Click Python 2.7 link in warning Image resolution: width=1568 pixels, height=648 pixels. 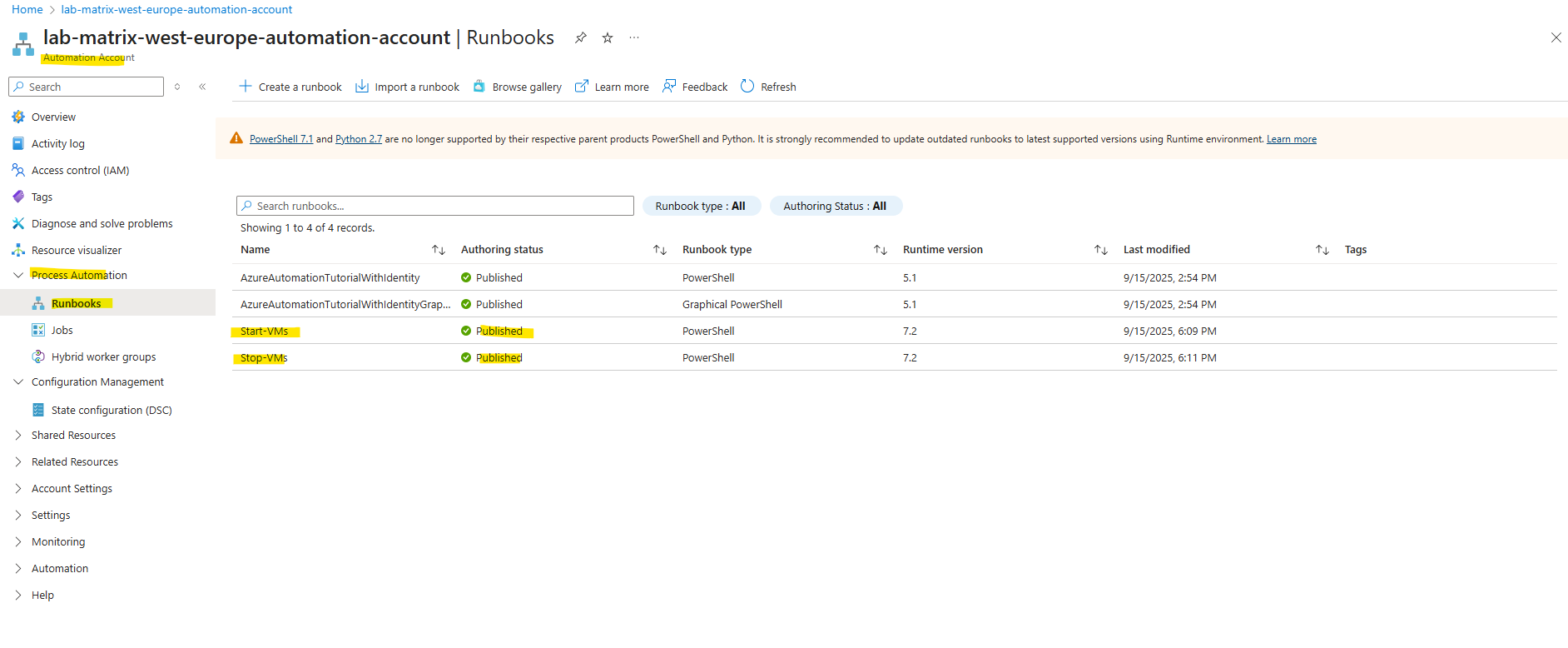click(x=359, y=139)
